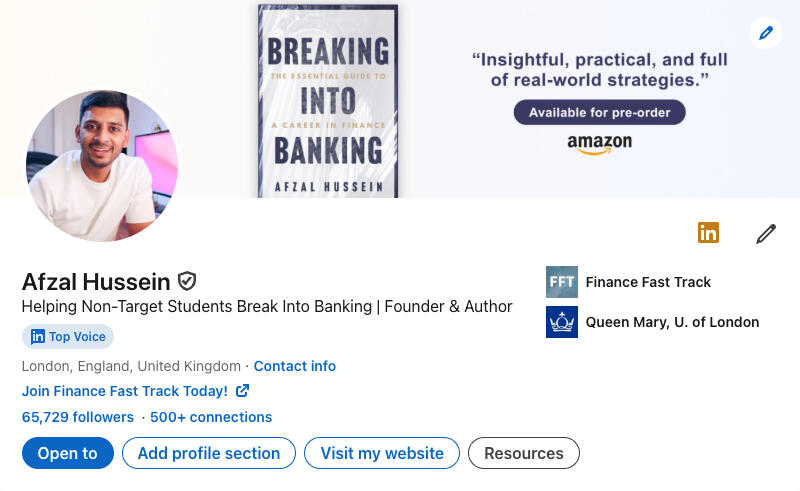Open the 500+ connections list

point(211,417)
